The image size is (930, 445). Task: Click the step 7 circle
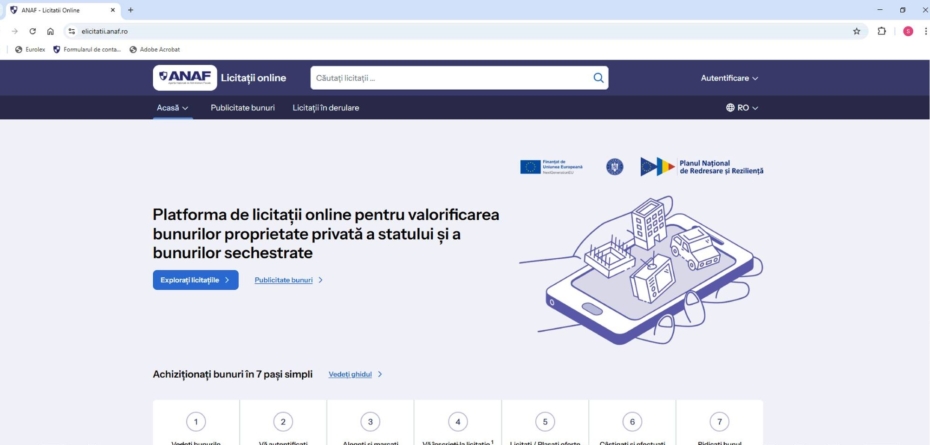pos(719,422)
